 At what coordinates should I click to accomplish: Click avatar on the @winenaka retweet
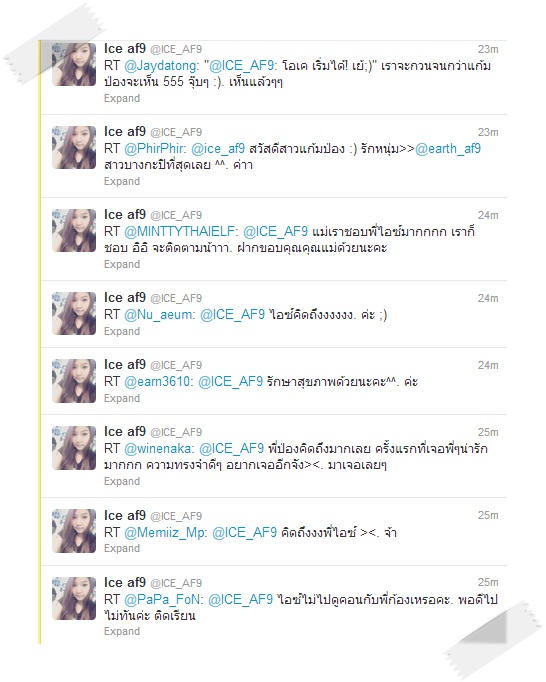click(x=74, y=448)
